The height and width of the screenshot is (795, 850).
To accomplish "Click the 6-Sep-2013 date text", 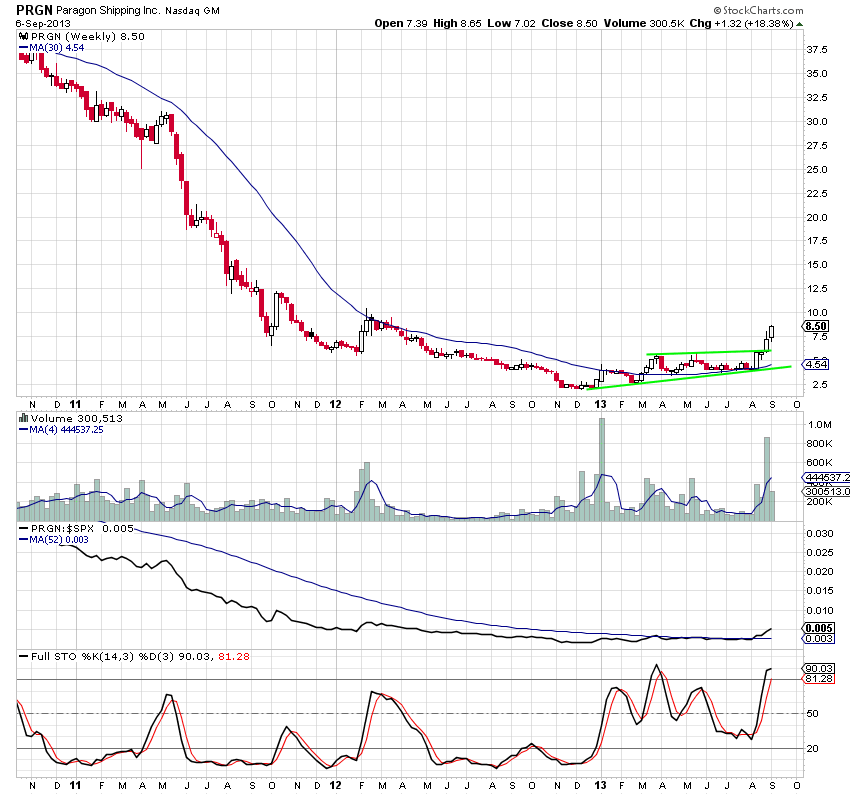I will 43,24.
